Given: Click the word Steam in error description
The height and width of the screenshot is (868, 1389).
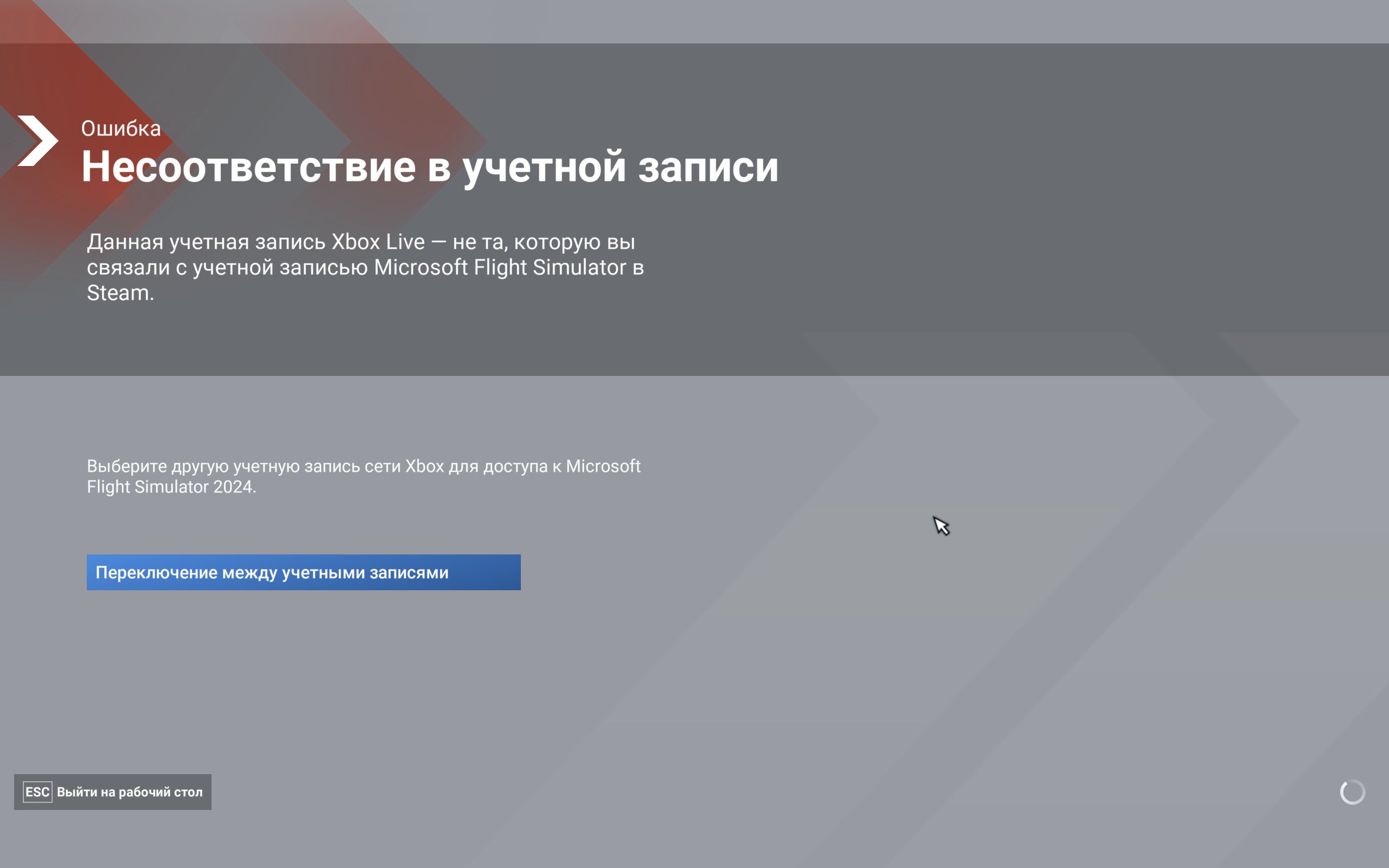Looking at the screenshot, I should (118, 293).
